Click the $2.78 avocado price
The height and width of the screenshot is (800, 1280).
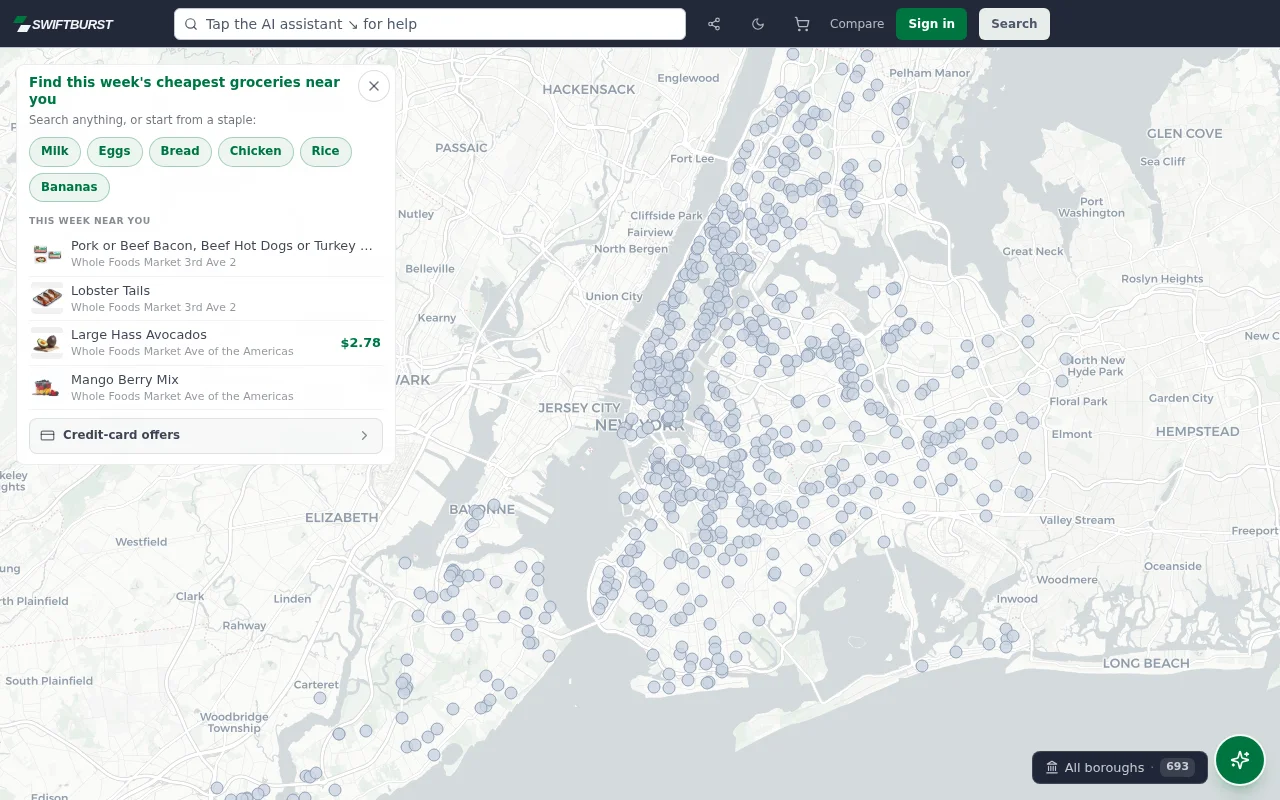click(361, 343)
